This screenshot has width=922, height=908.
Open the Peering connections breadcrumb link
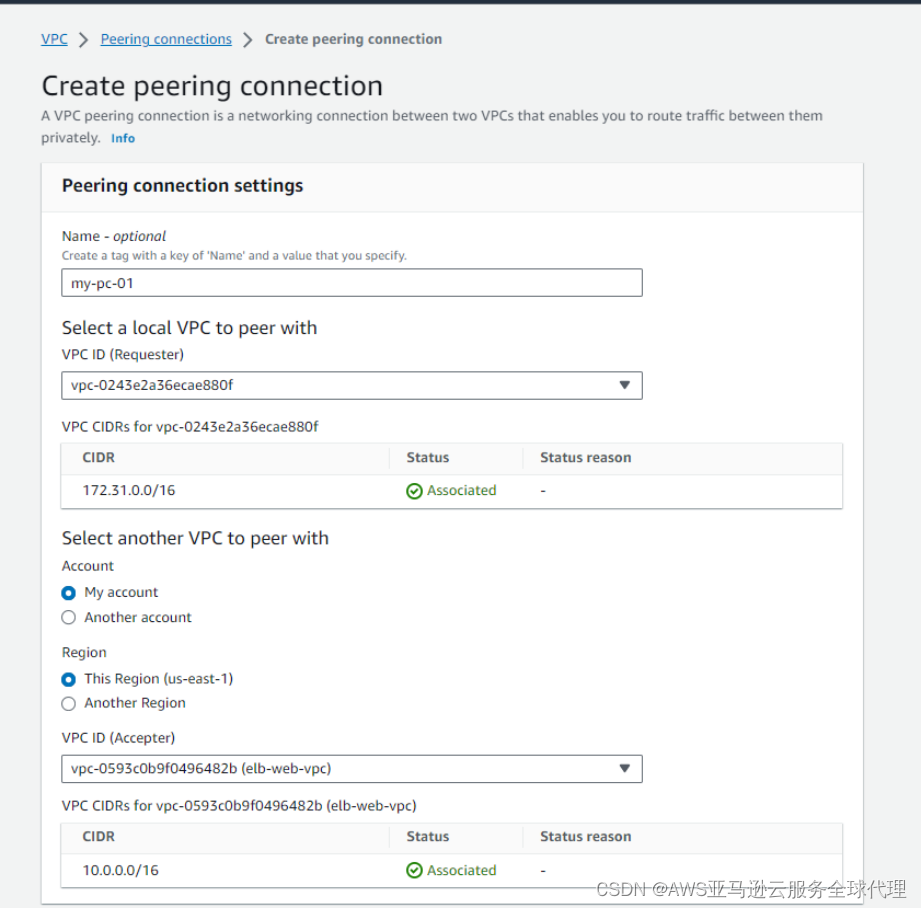(166, 39)
